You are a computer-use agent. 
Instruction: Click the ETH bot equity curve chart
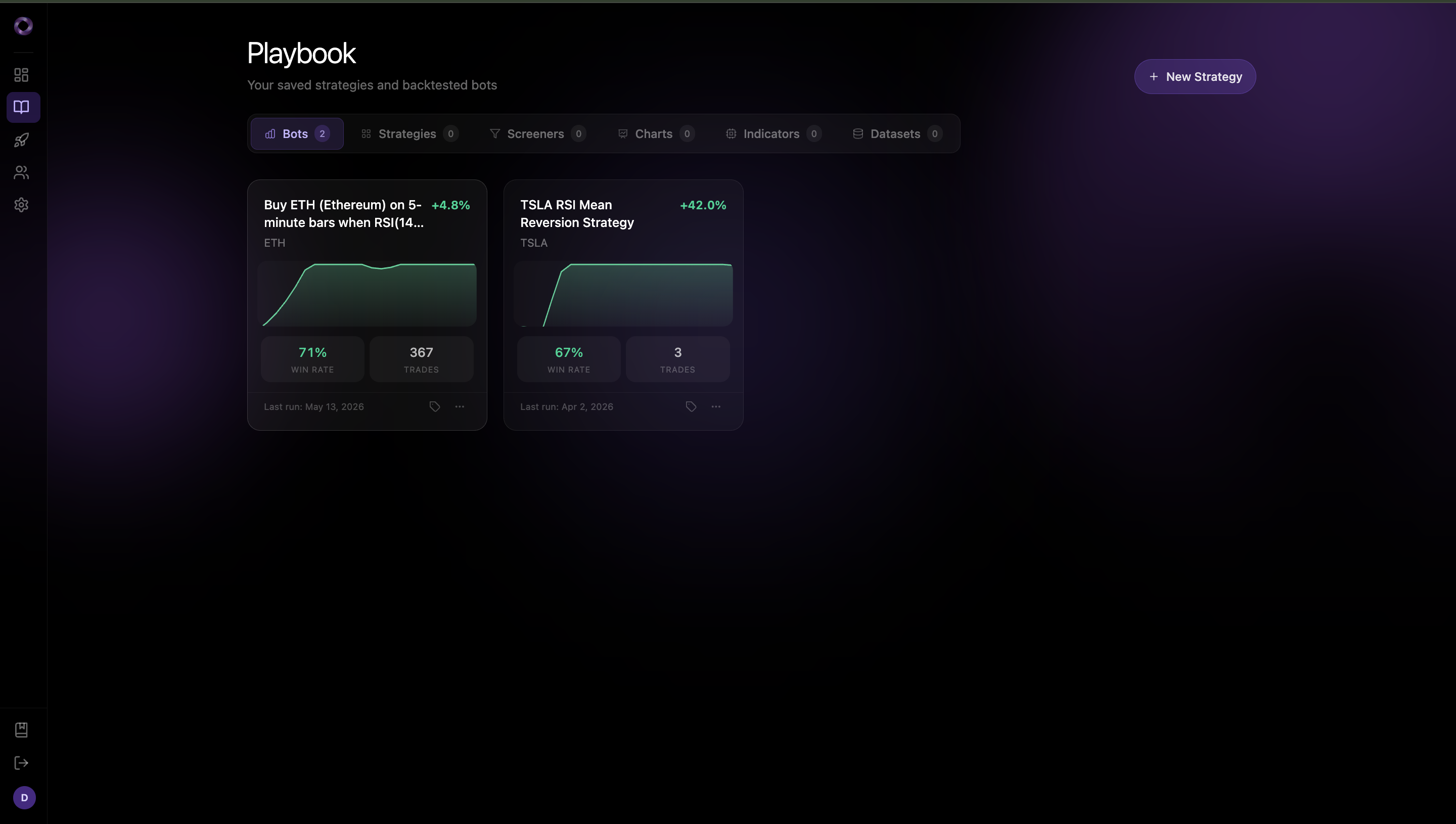[x=367, y=294]
